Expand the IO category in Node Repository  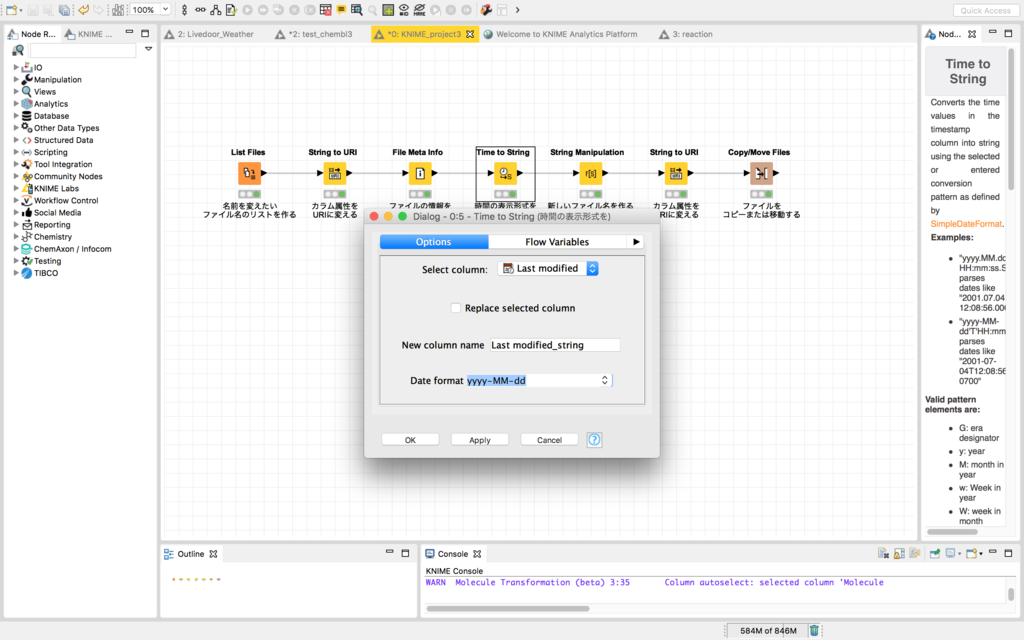tap(16, 67)
